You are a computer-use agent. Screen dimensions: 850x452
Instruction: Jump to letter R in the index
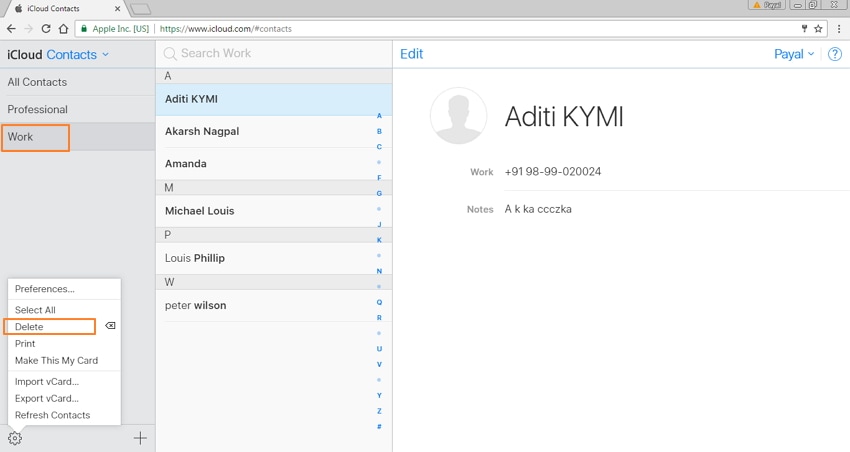[x=379, y=318]
